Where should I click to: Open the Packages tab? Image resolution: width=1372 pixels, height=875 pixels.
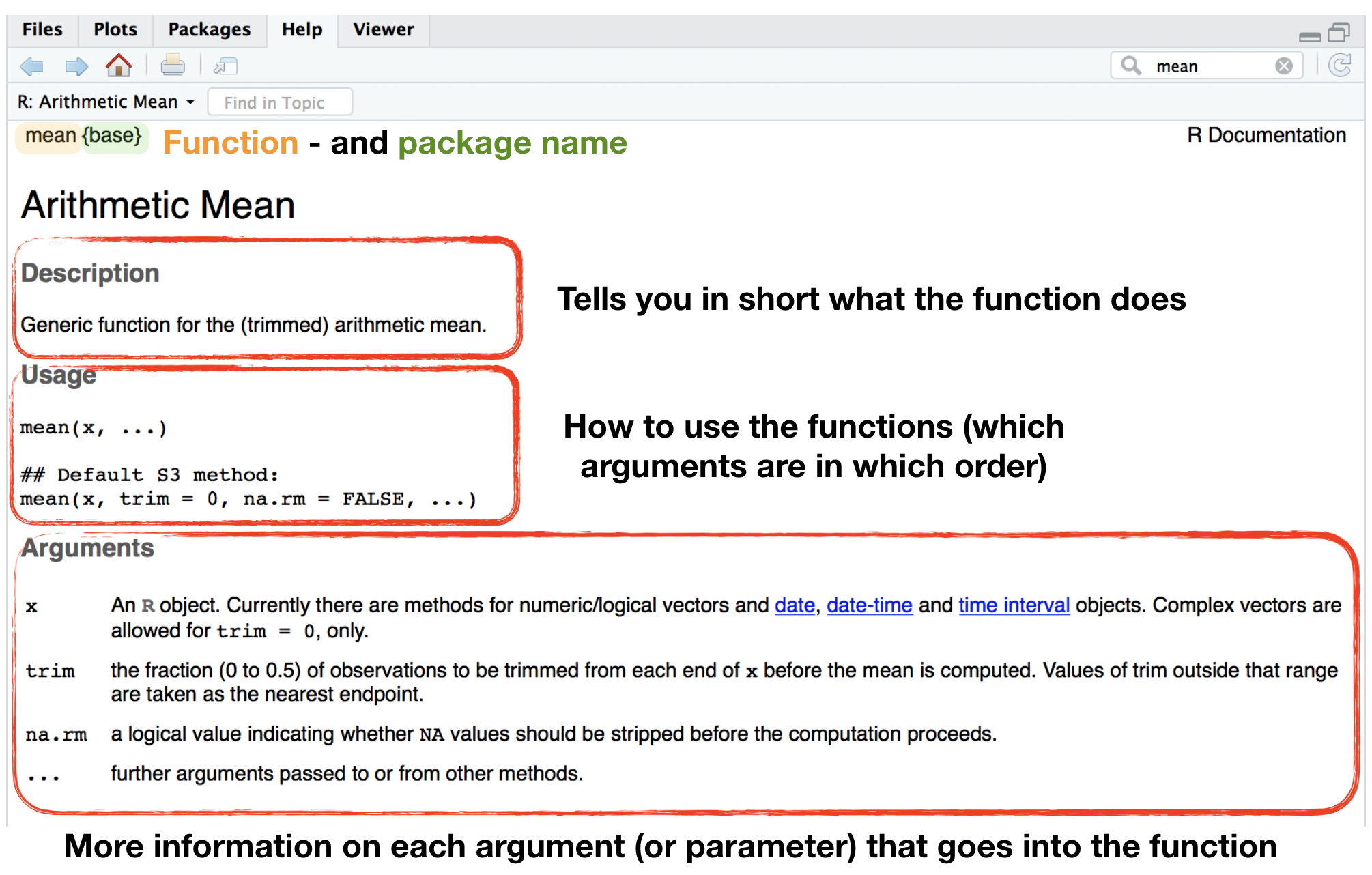coord(209,29)
